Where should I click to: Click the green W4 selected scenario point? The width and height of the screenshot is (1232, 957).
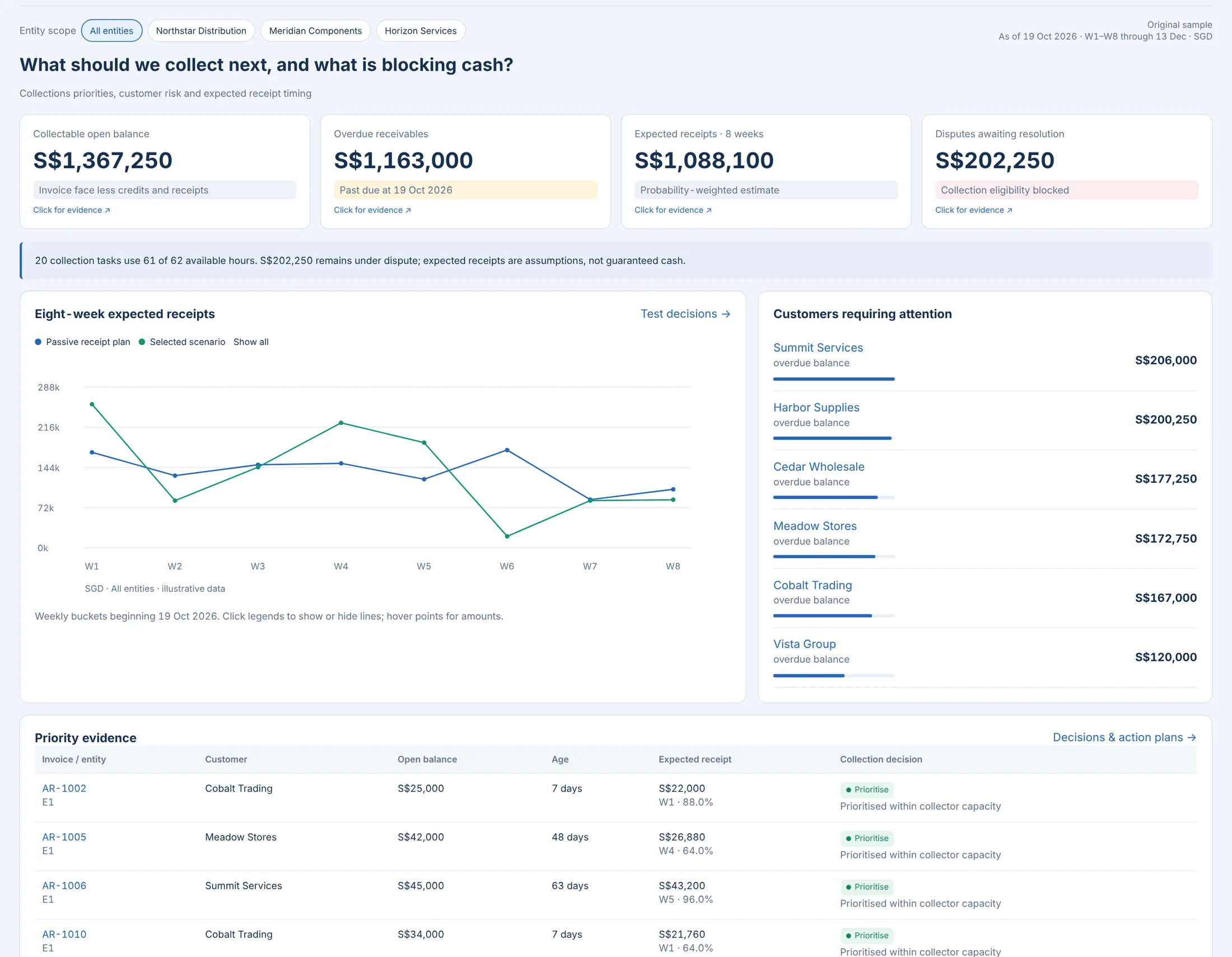pyautogui.click(x=340, y=423)
